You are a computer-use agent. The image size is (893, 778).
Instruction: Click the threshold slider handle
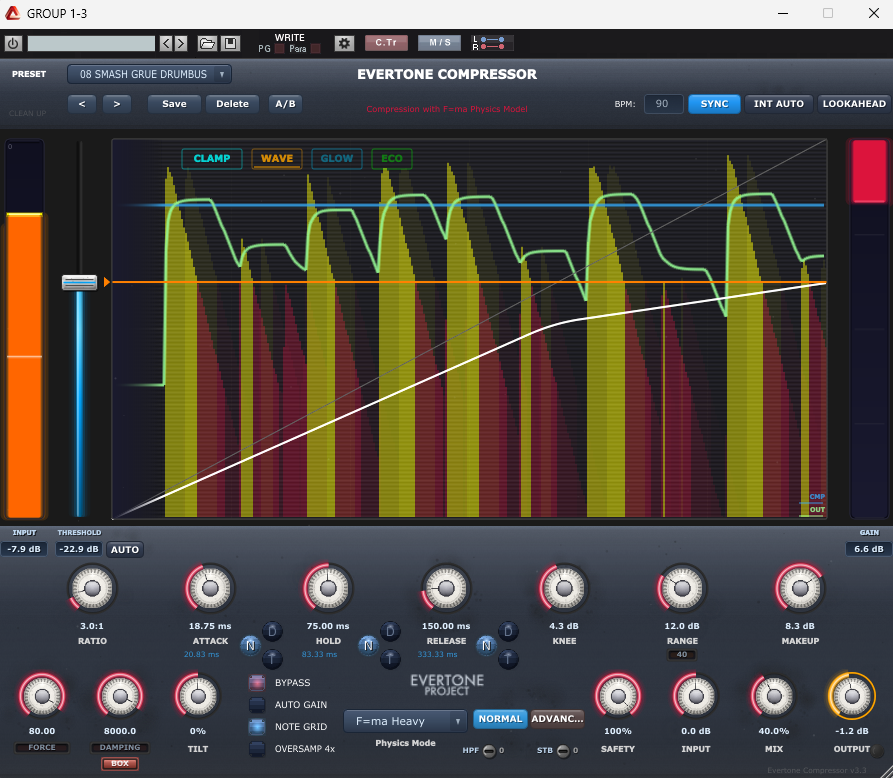(79, 283)
